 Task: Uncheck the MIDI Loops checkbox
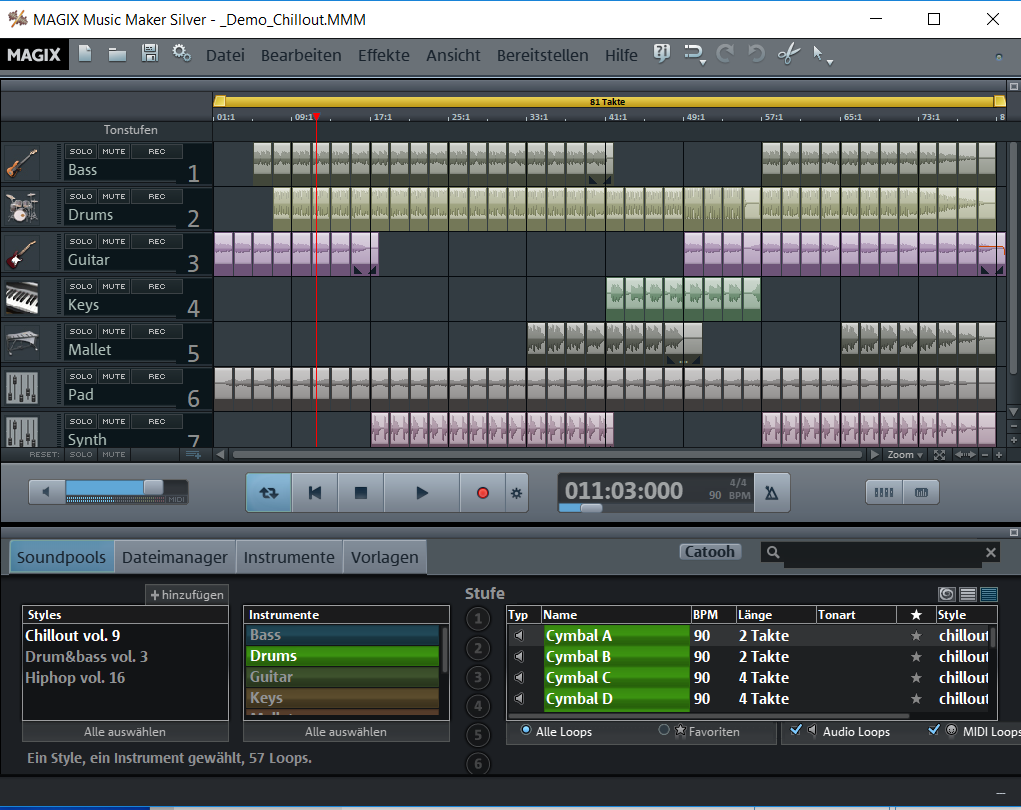click(934, 730)
